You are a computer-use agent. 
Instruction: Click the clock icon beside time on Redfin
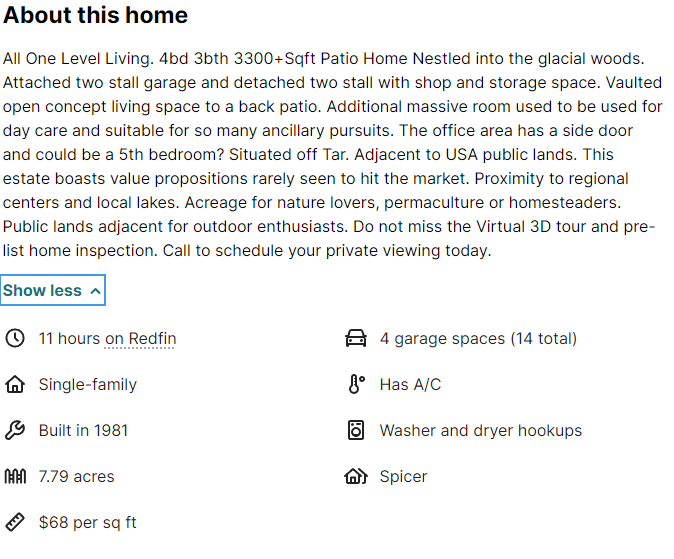click(x=15, y=338)
